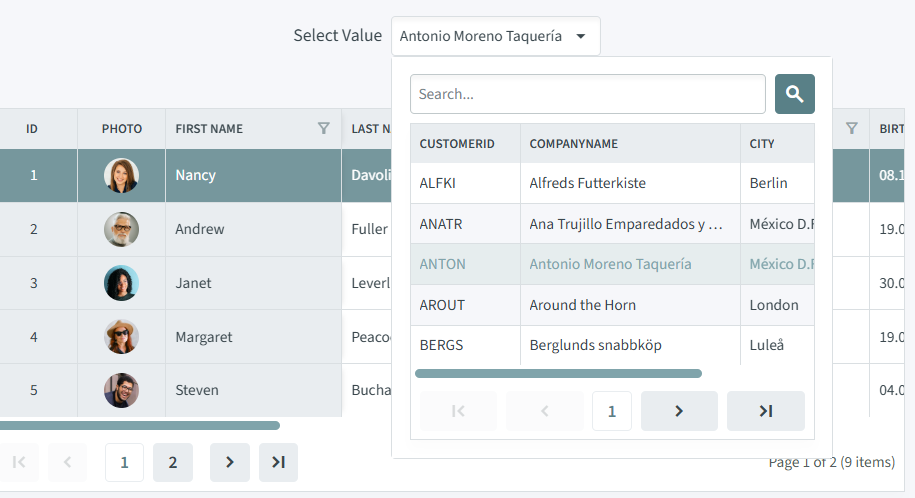This screenshot has width=915, height=498.
Task: Go to next page in main grid pager
Action: (229, 462)
